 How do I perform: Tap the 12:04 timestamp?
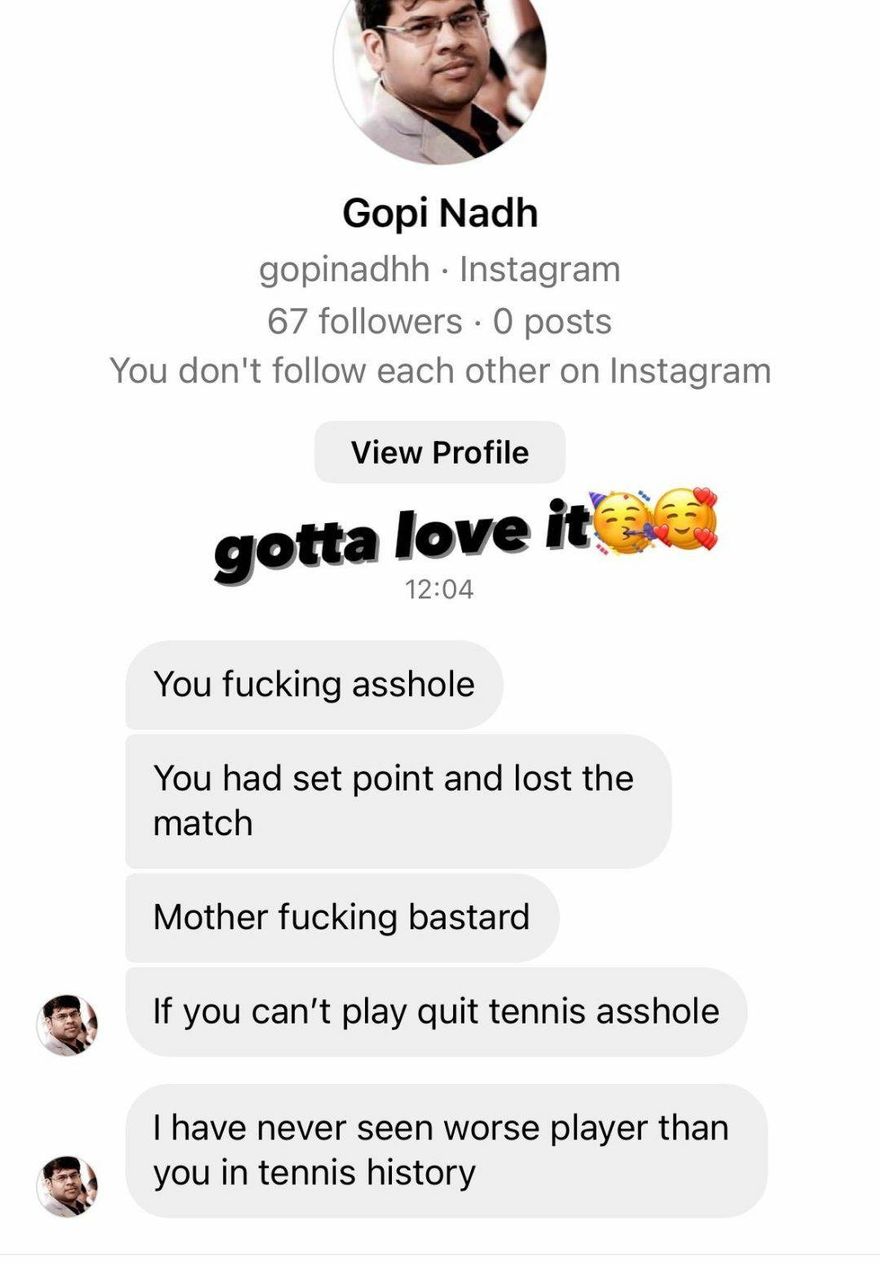pos(439,590)
